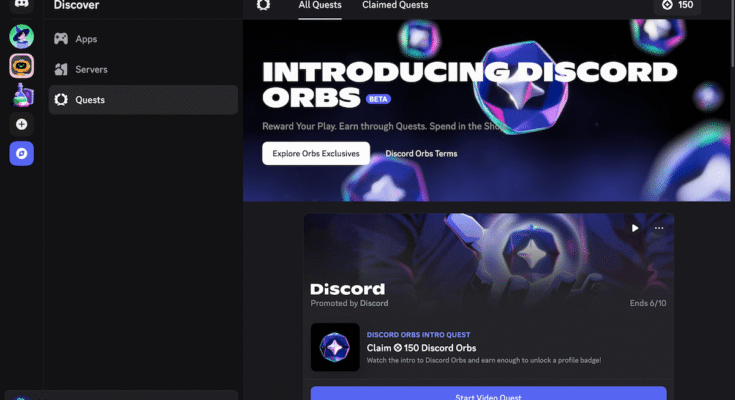Screen dimensions: 735x400
Task: Click the Discover compass icon
Action: click(x=22, y=153)
